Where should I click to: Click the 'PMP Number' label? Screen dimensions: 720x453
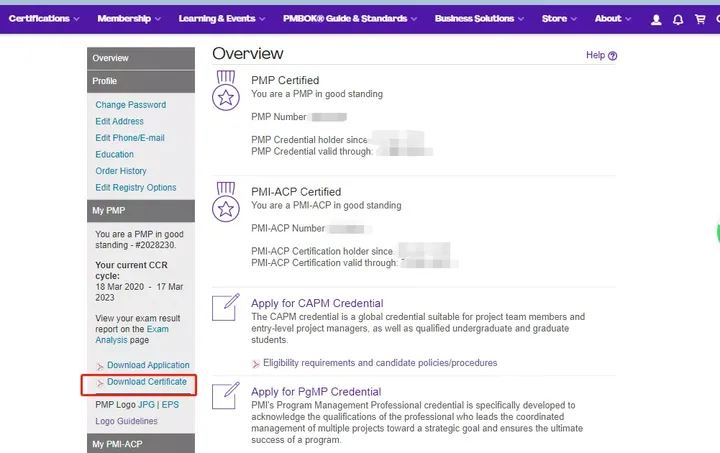tap(279, 117)
